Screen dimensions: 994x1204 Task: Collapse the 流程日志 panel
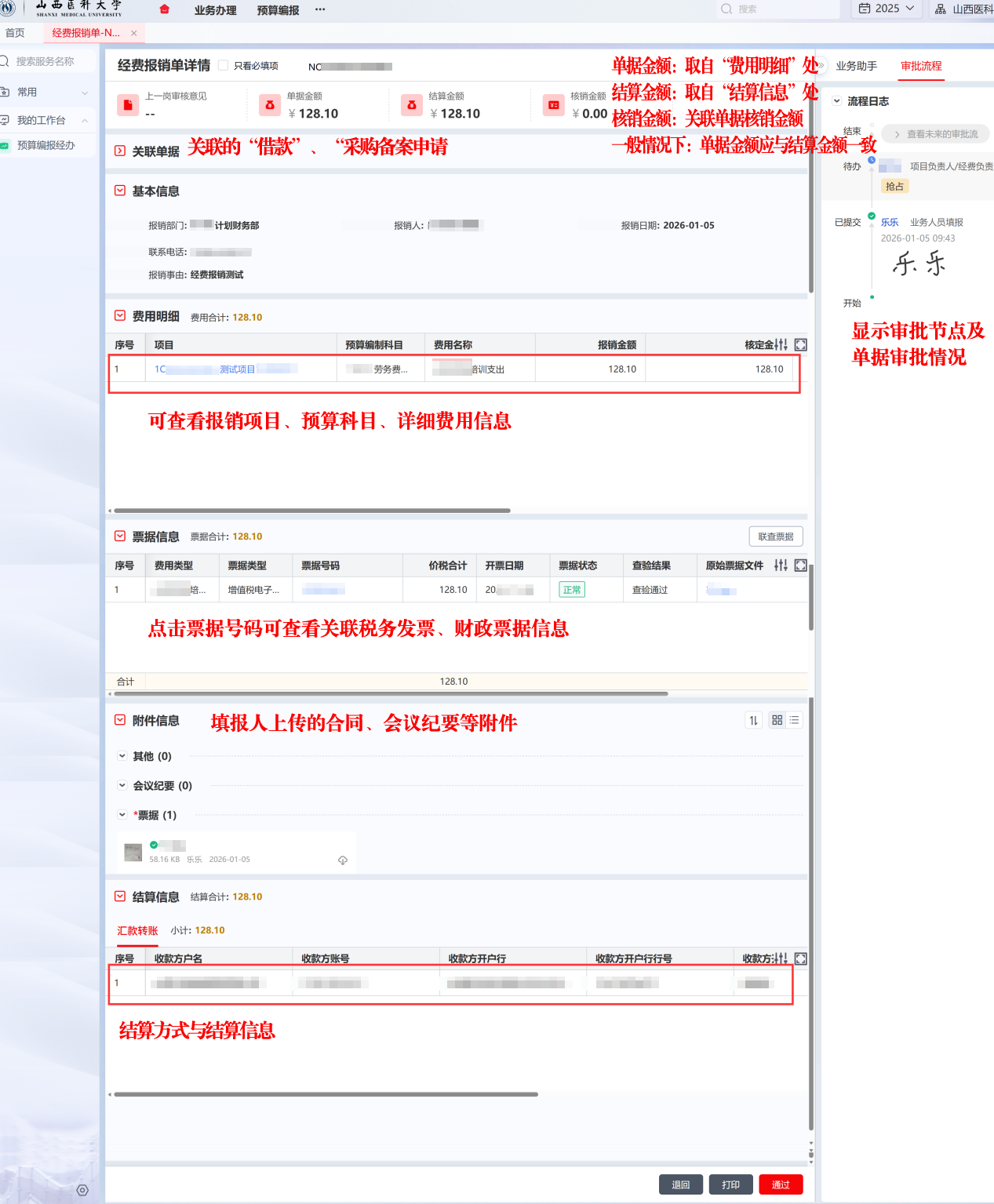point(837,101)
